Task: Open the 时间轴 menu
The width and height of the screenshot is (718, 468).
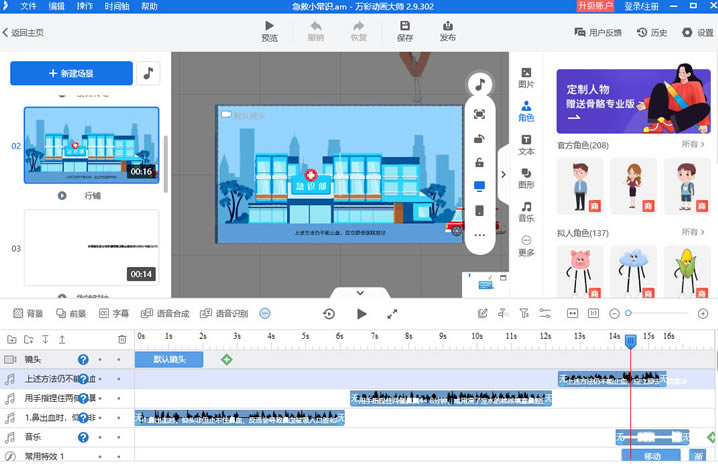Action: coord(117,6)
